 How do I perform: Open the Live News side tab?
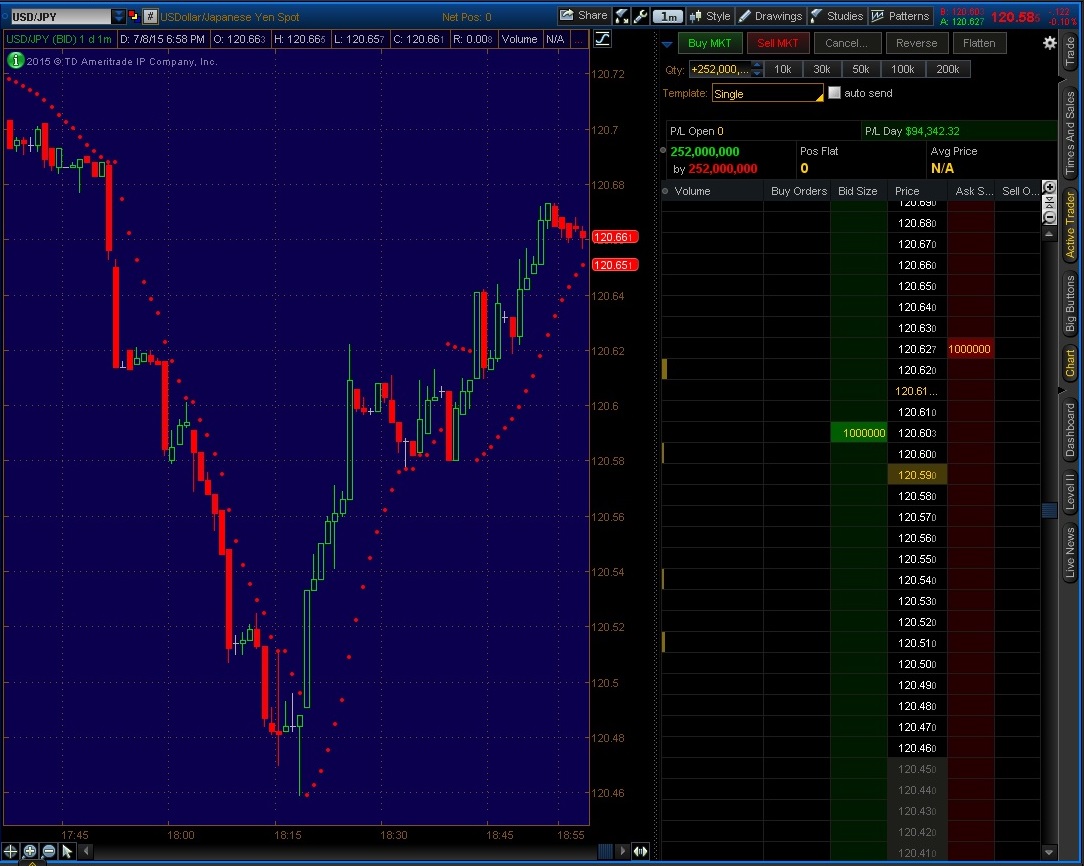point(1070,552)
